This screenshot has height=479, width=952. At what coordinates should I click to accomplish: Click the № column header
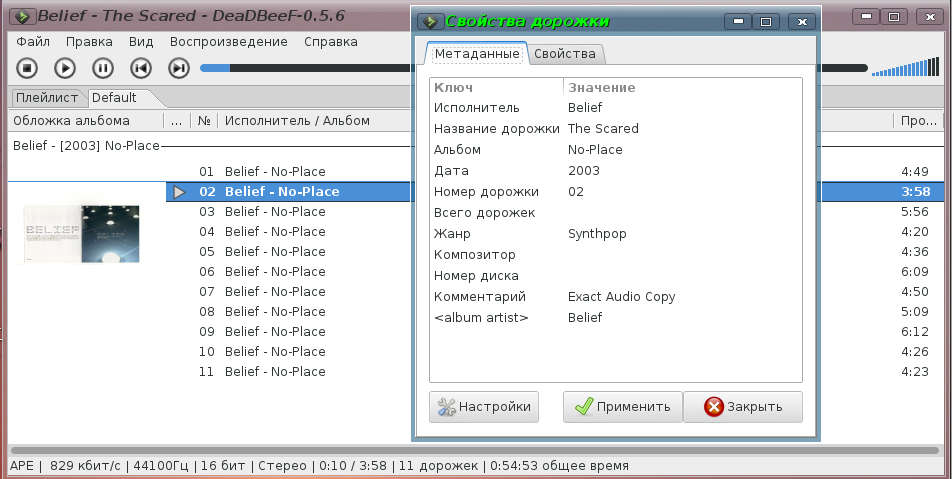pyautogui.click(x=204, y=120)
